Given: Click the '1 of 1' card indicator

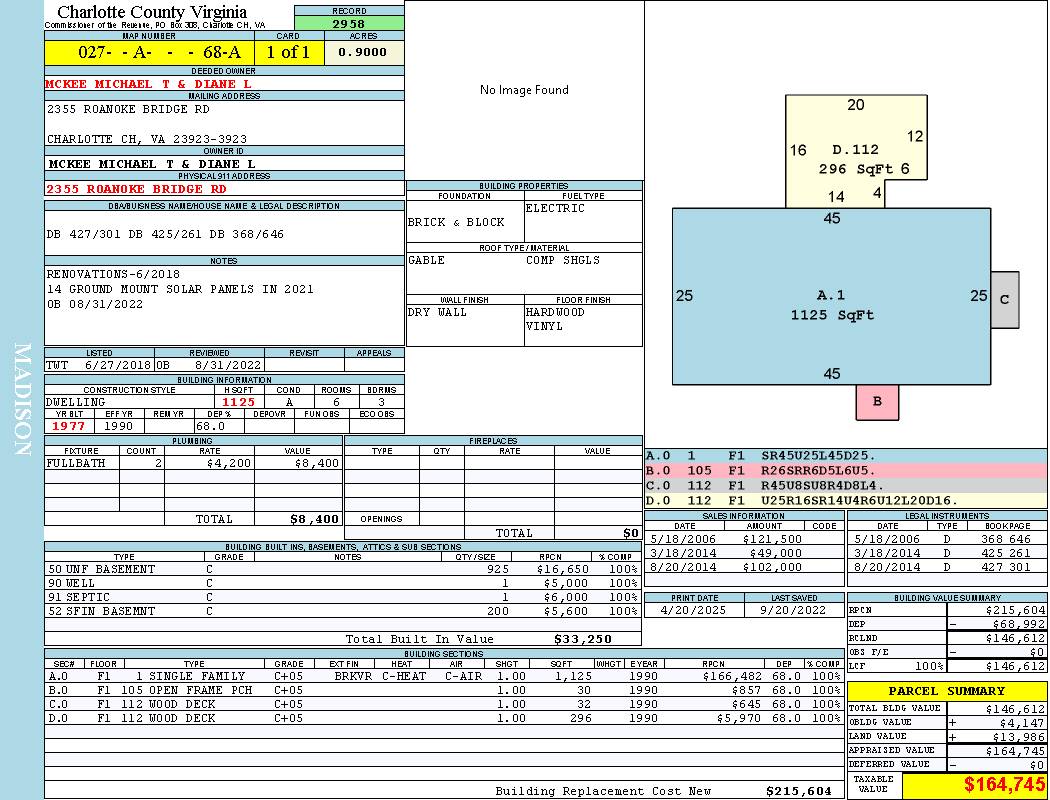Looking at the screenshot, I should point(289,53).
